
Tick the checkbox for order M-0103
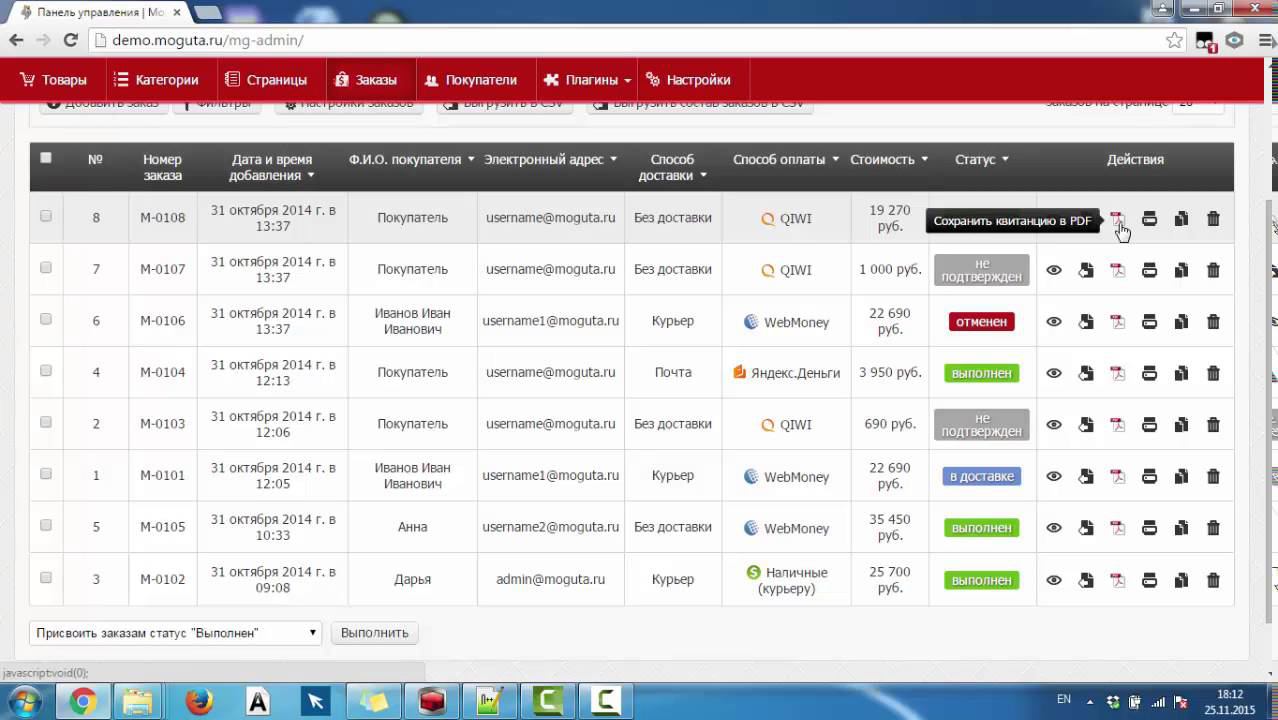46,422
